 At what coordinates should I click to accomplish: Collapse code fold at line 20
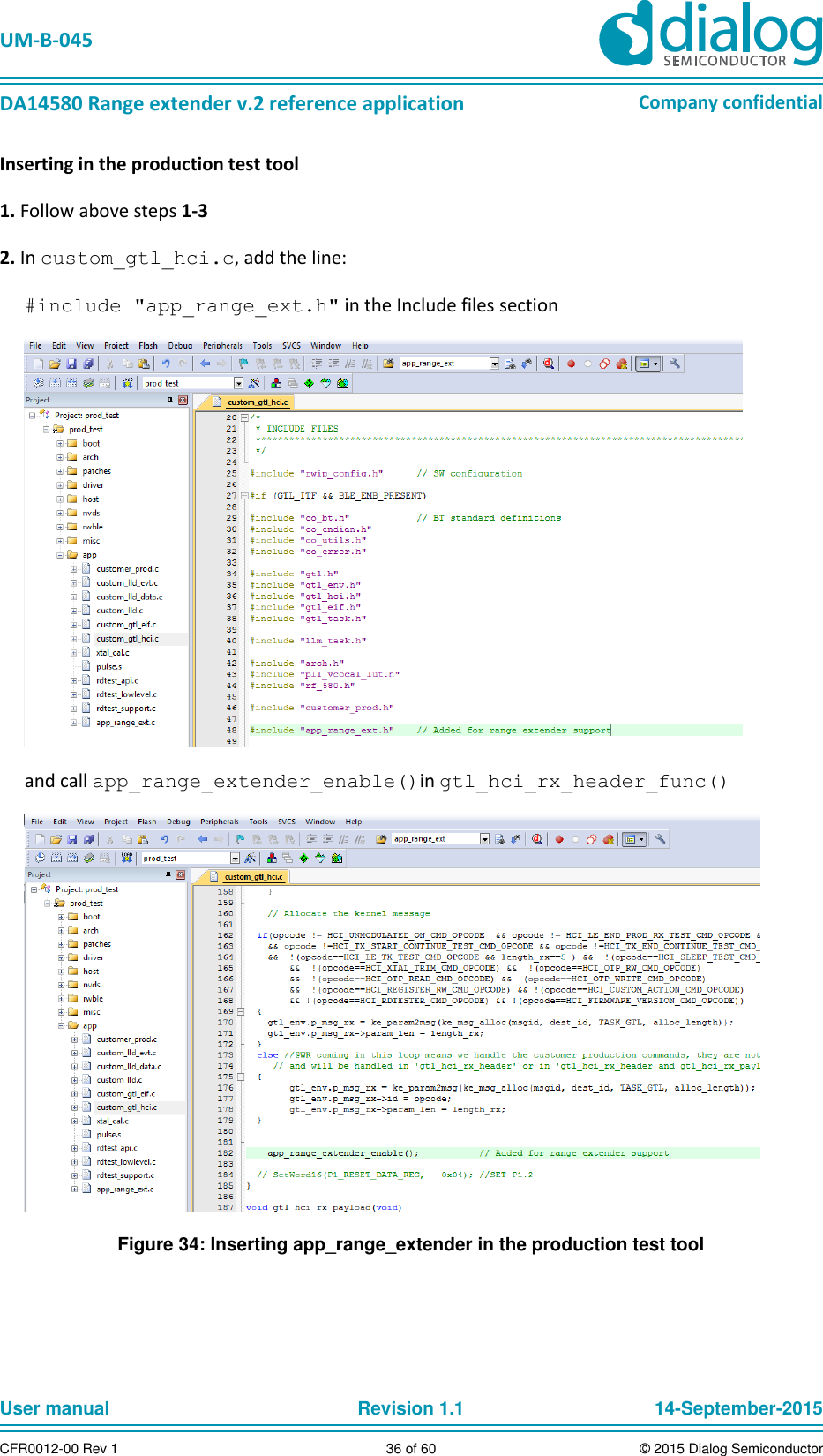(244, 417)
